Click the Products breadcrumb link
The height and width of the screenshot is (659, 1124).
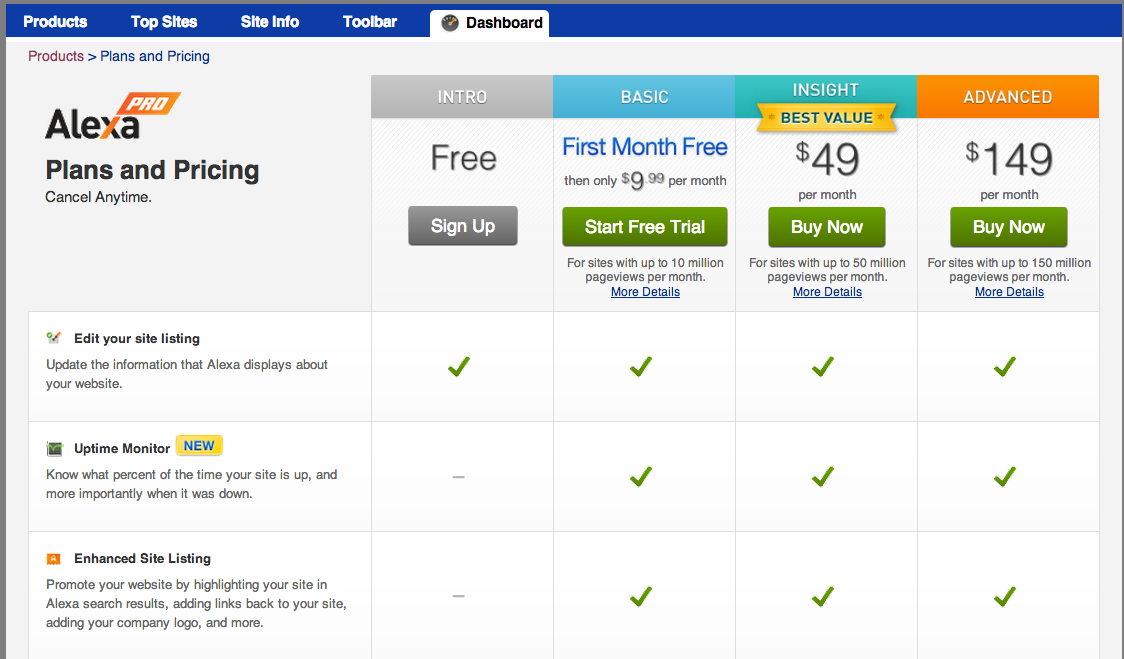(56, 56)
